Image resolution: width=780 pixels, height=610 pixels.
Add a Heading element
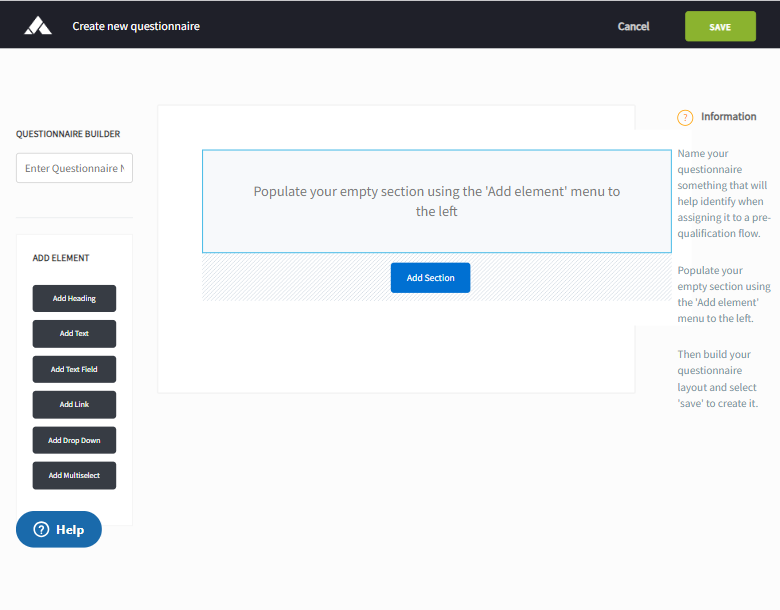click(74, 299)
